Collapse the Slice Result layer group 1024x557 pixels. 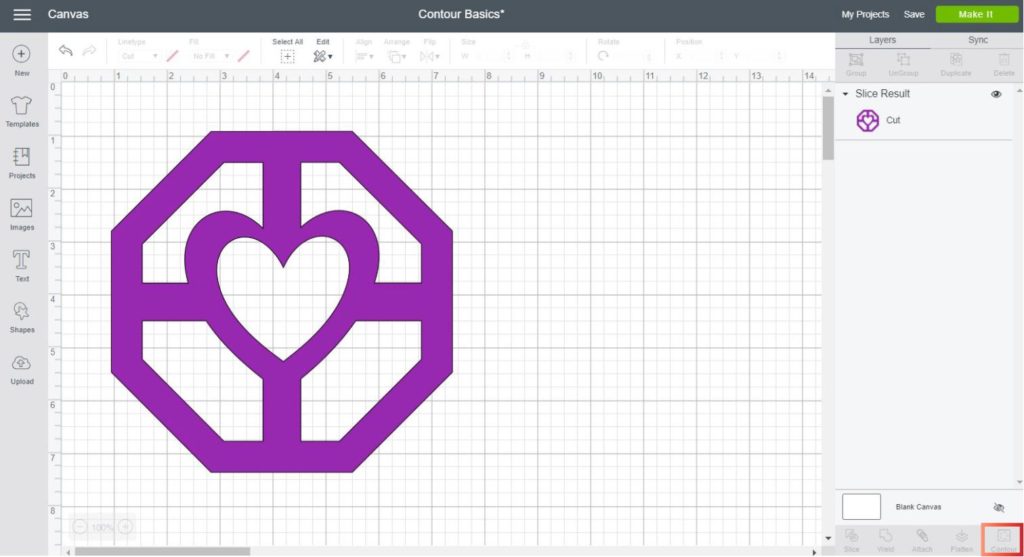(x=845, y=94)
